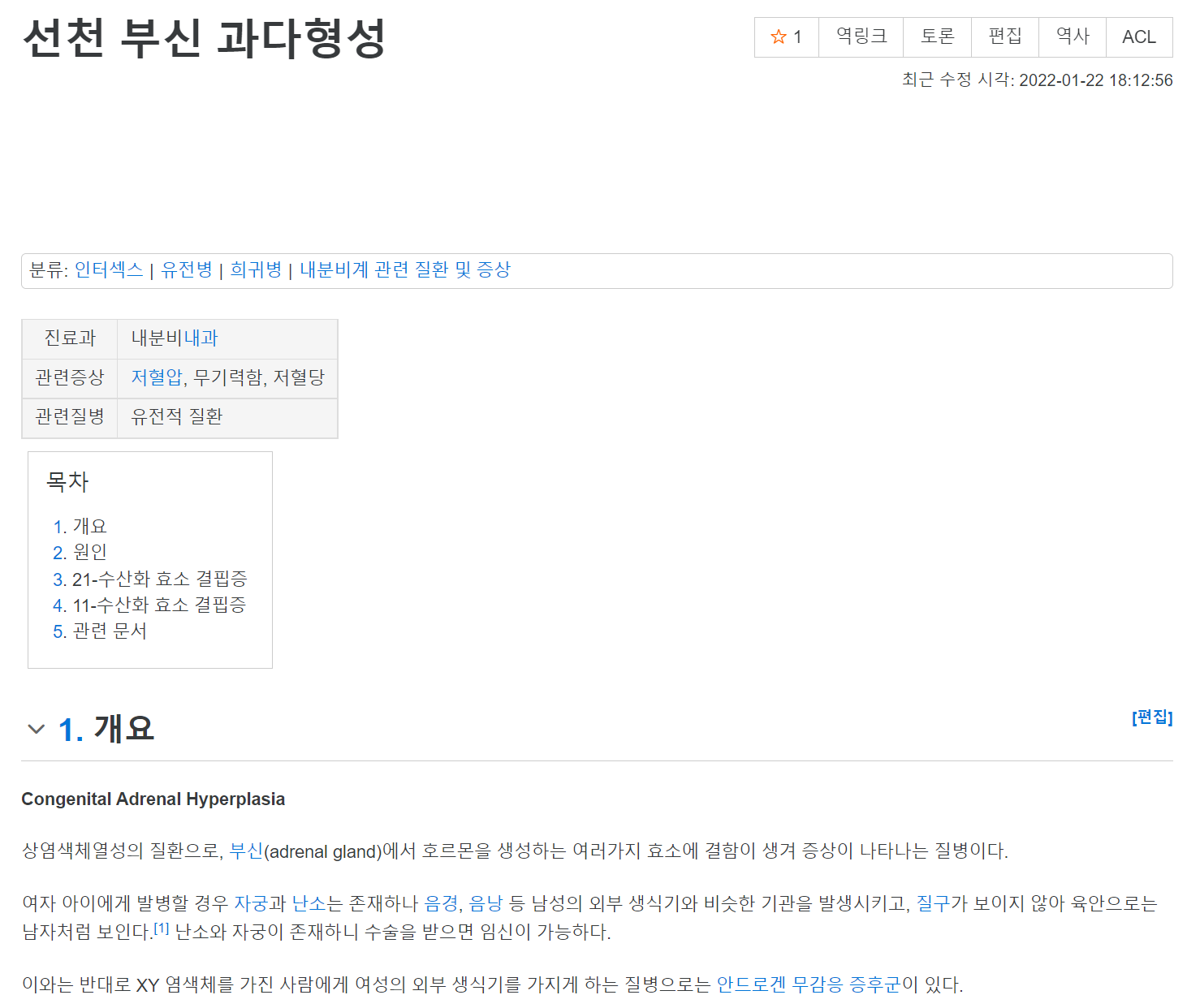
Task: View the 역사 page history
Action: pos(1072,37)
